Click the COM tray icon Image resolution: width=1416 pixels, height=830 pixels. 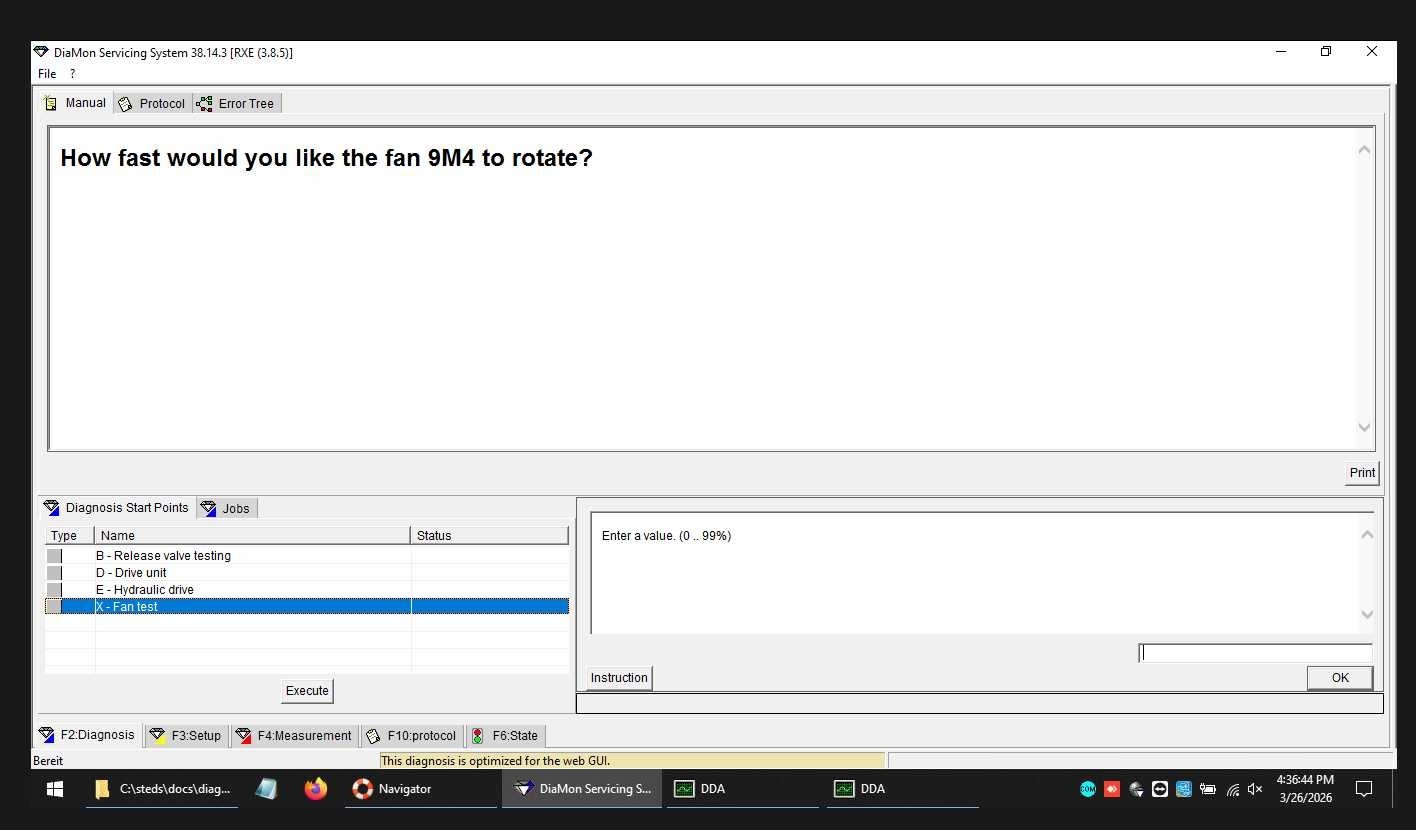(x=1088, y=789)
